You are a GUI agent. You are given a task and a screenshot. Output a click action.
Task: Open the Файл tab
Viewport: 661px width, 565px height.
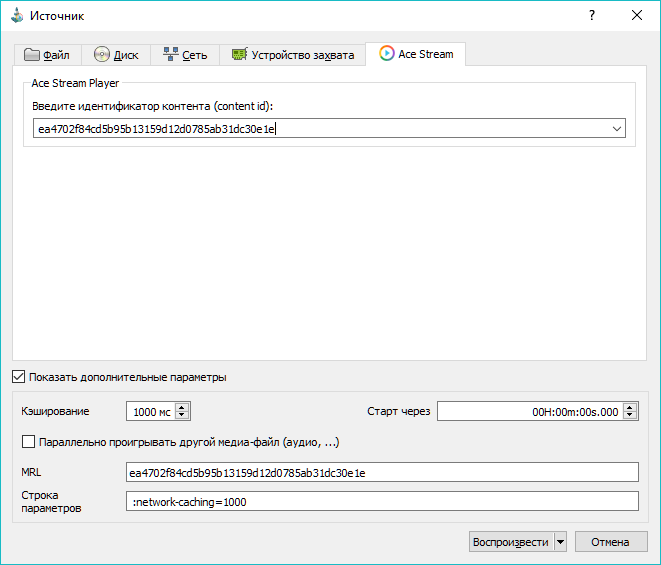coord(47,55)
